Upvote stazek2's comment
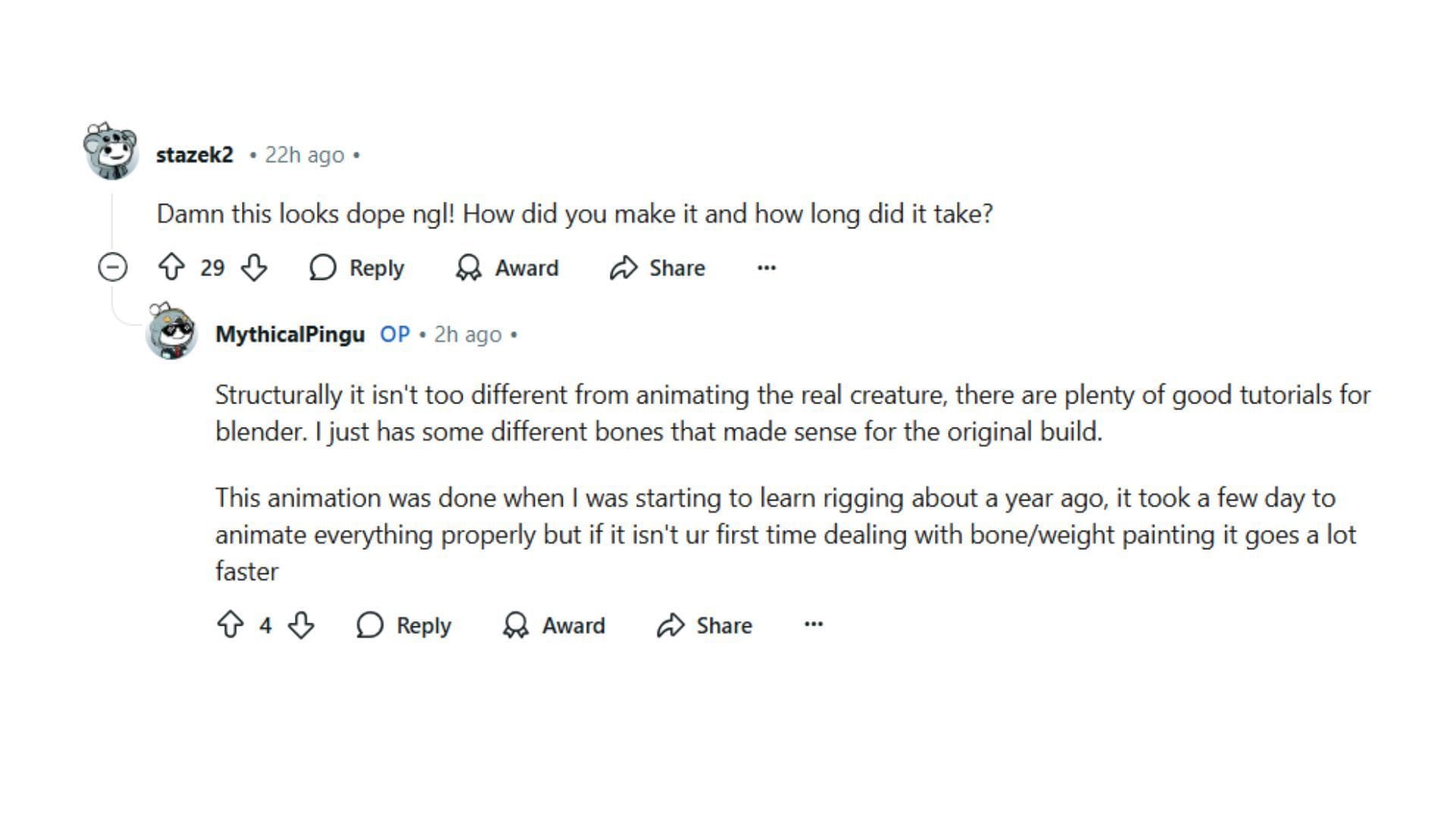 click(171, 267)
